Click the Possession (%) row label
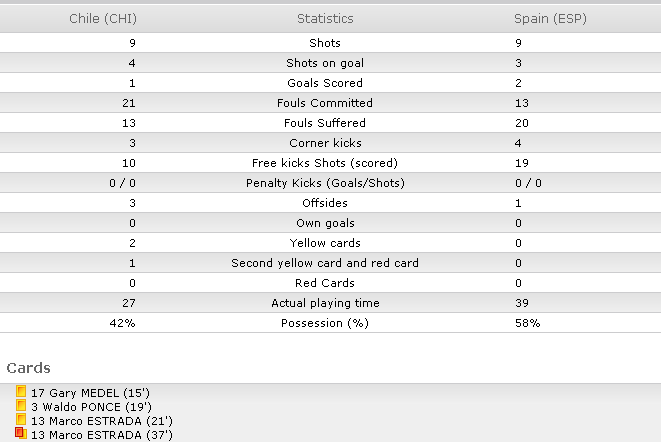Viewport: 661px width, 442px height. (325, 323)
